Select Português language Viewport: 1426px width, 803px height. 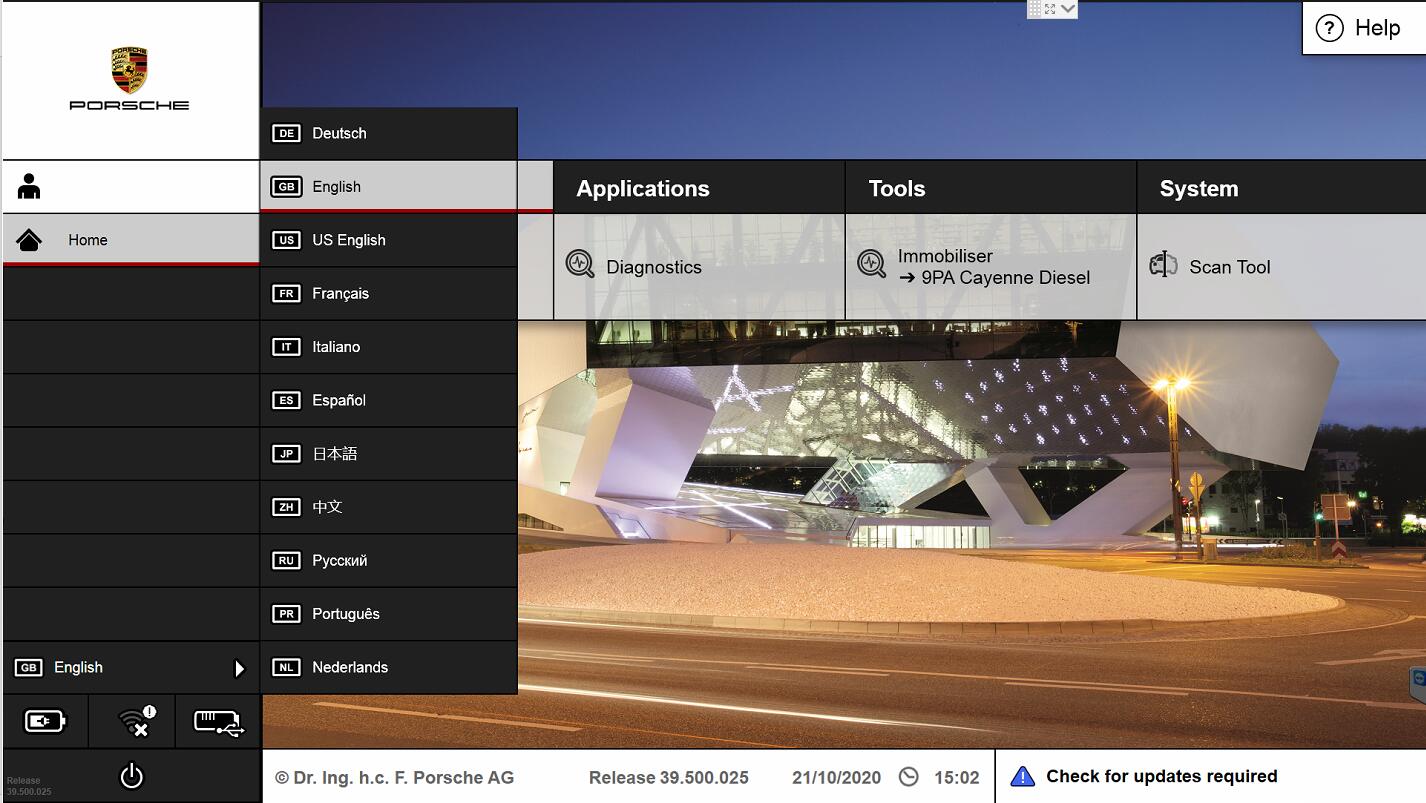point(389,614)
